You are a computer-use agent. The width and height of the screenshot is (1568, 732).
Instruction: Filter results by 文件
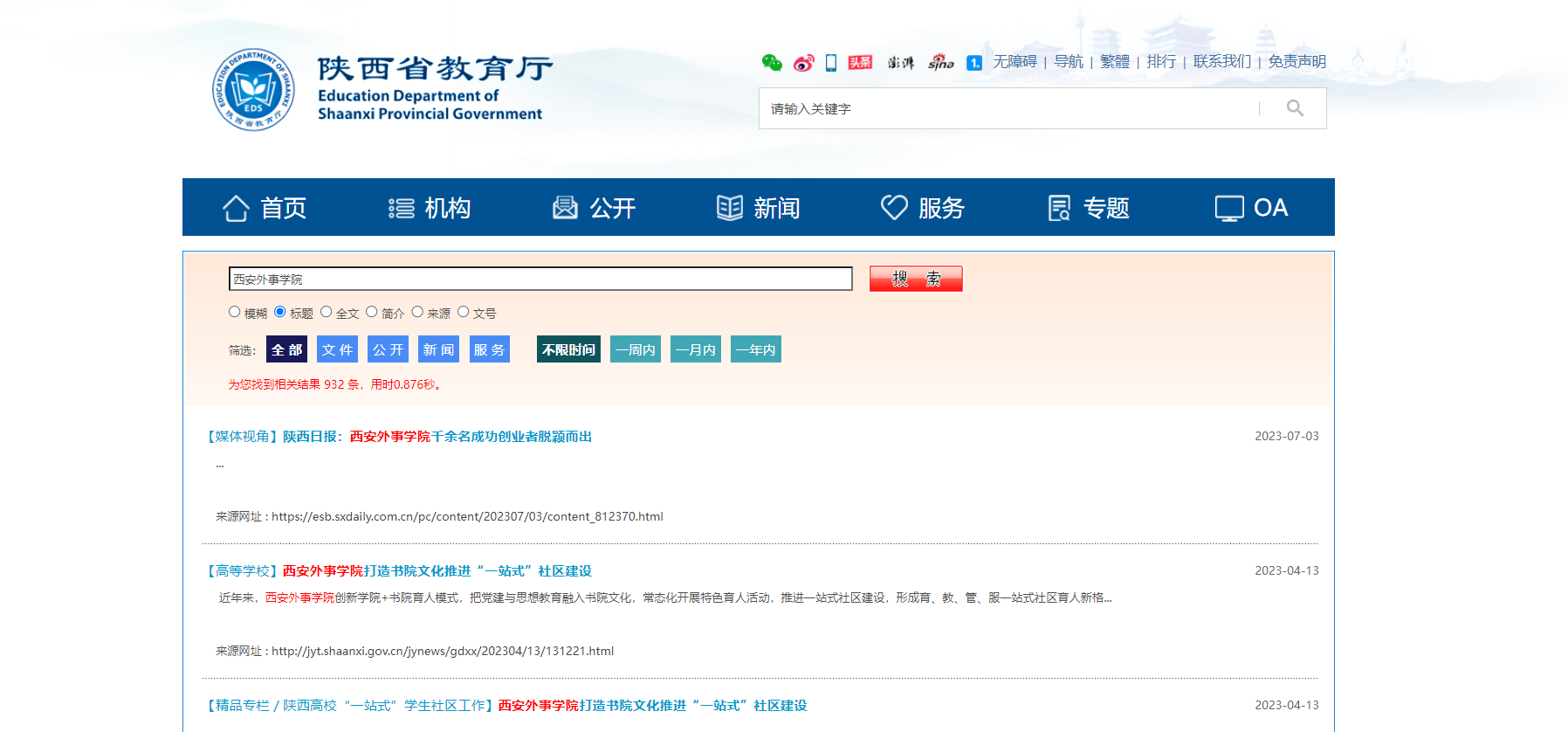(x=337, y=349)
